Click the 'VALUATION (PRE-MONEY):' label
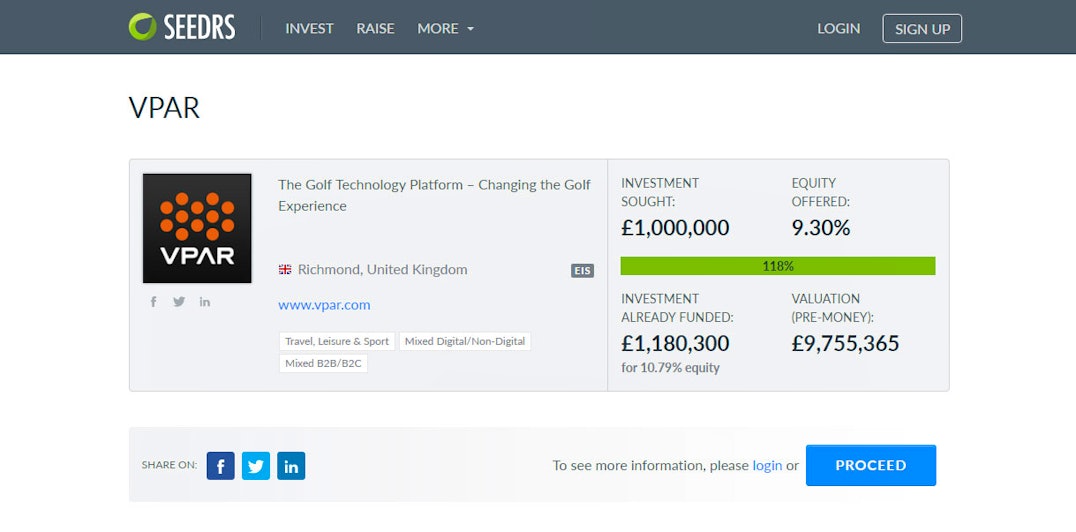The height and width of the screenshot is (532, 1076). (832, 308)
